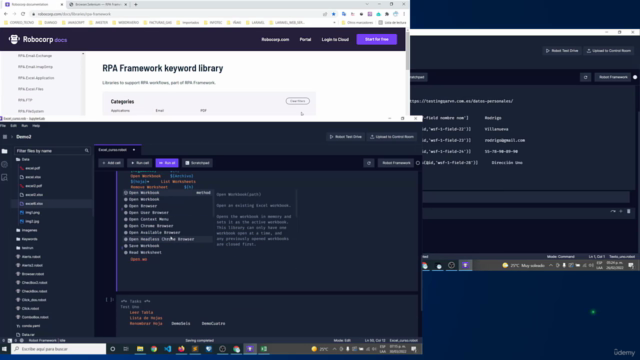Open Chrome from taskbar
The height and width of the screenshot is (360, 640).
click(154, 349)
